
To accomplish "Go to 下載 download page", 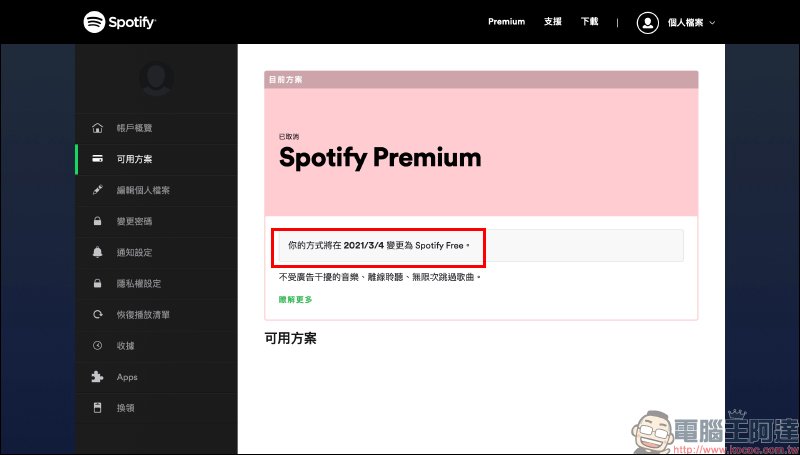I will (x=589, y=22).
